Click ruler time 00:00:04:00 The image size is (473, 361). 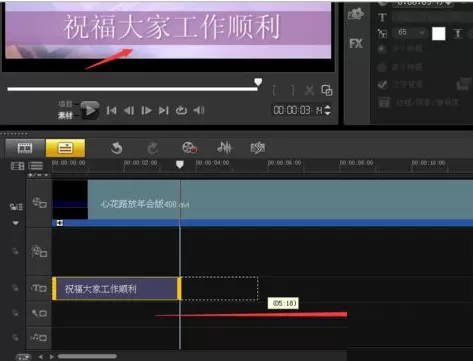212,163
